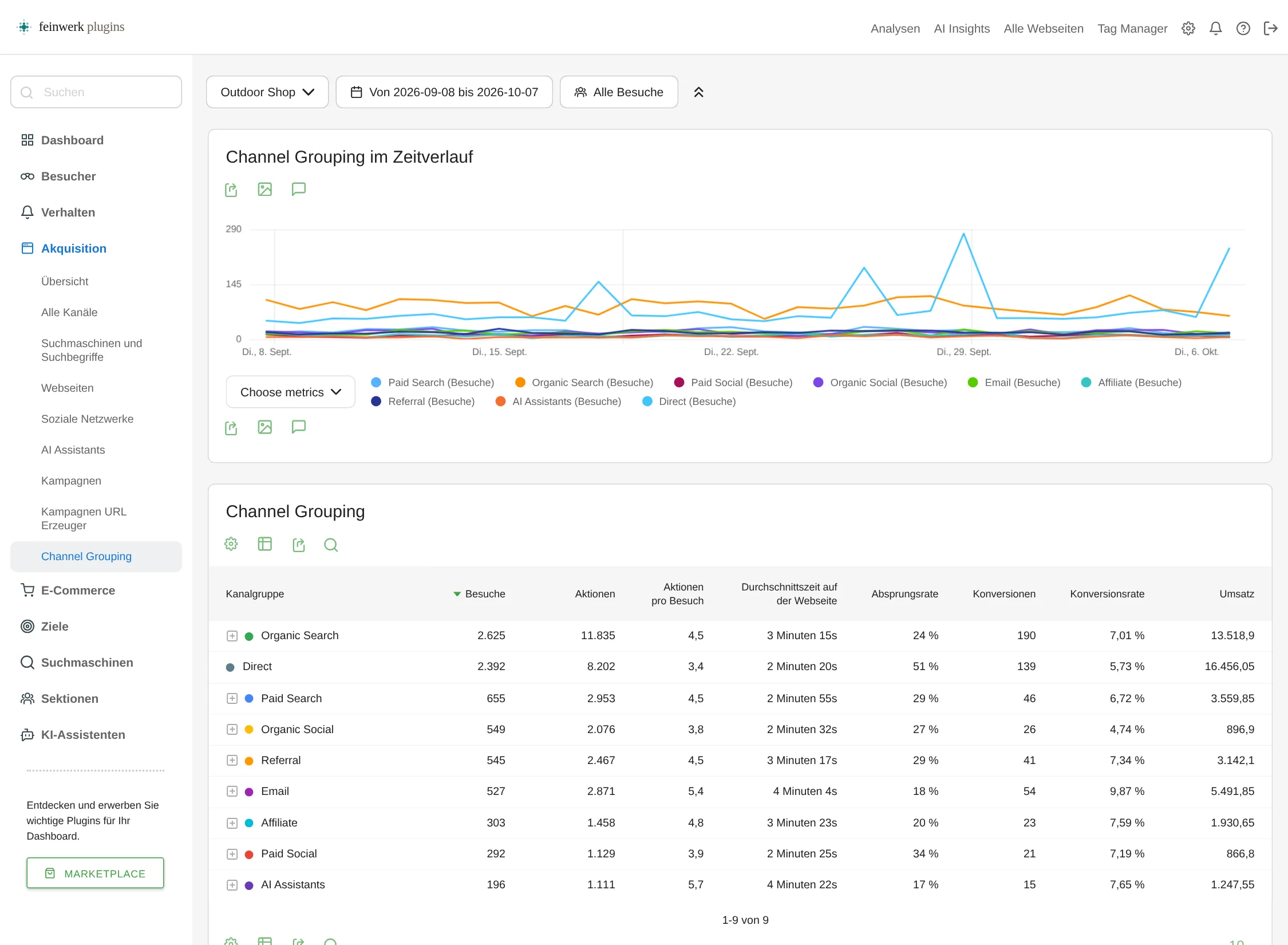Viewport: 1288px width, 945px height.
Task: Expand the Paid Social row
Action: pyautogui.click(x=232, y=854)
